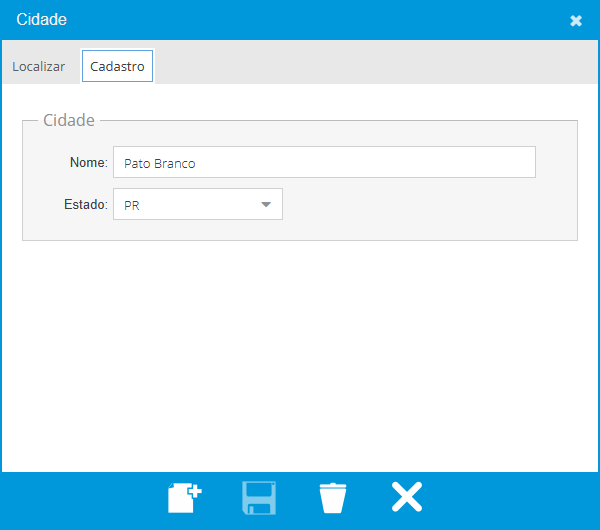Place cursor on the Pato Branco text
Screen dimensions: 600x530
point(160,163)
